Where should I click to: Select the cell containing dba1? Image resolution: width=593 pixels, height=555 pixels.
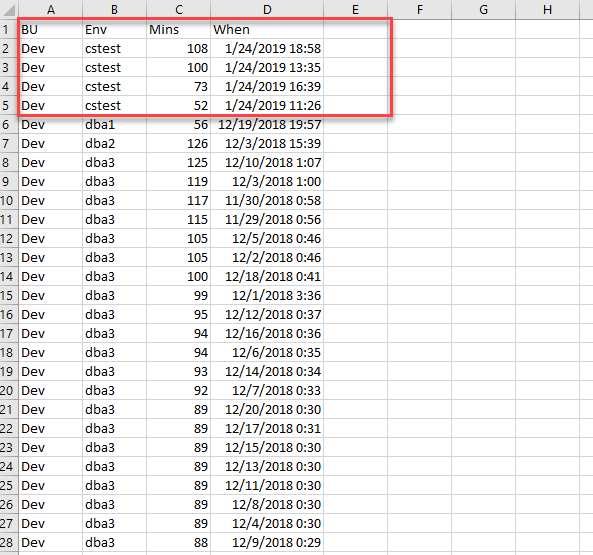[x=114, y=124]
